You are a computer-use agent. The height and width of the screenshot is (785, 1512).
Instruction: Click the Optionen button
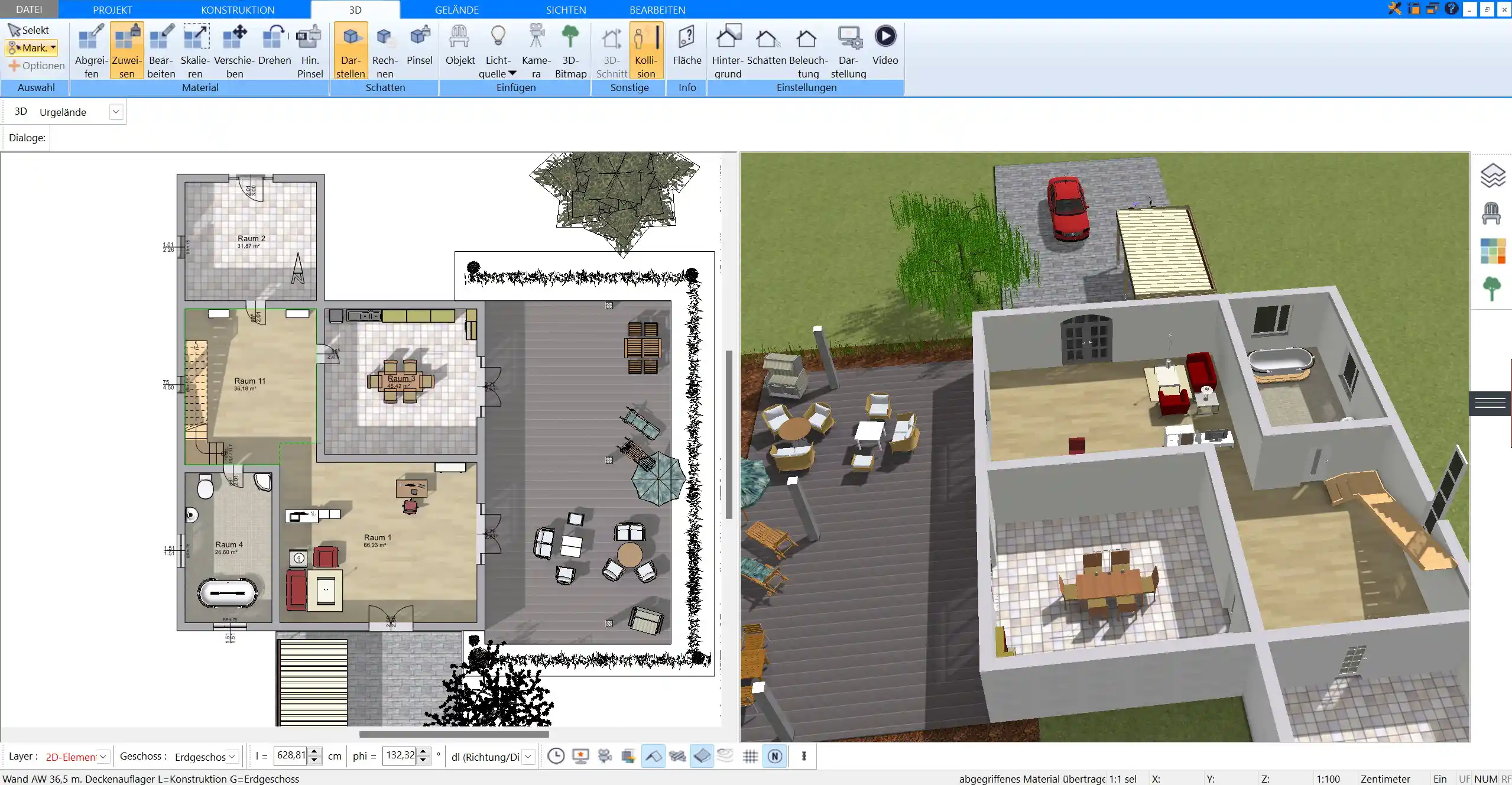(36, 66)
